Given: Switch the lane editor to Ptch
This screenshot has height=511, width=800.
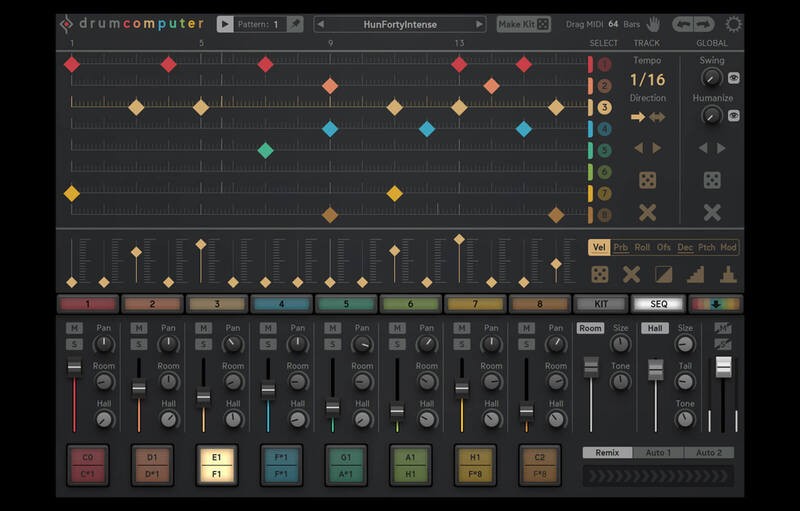Looking at the screenshot, I should click(x=706, y=247).
